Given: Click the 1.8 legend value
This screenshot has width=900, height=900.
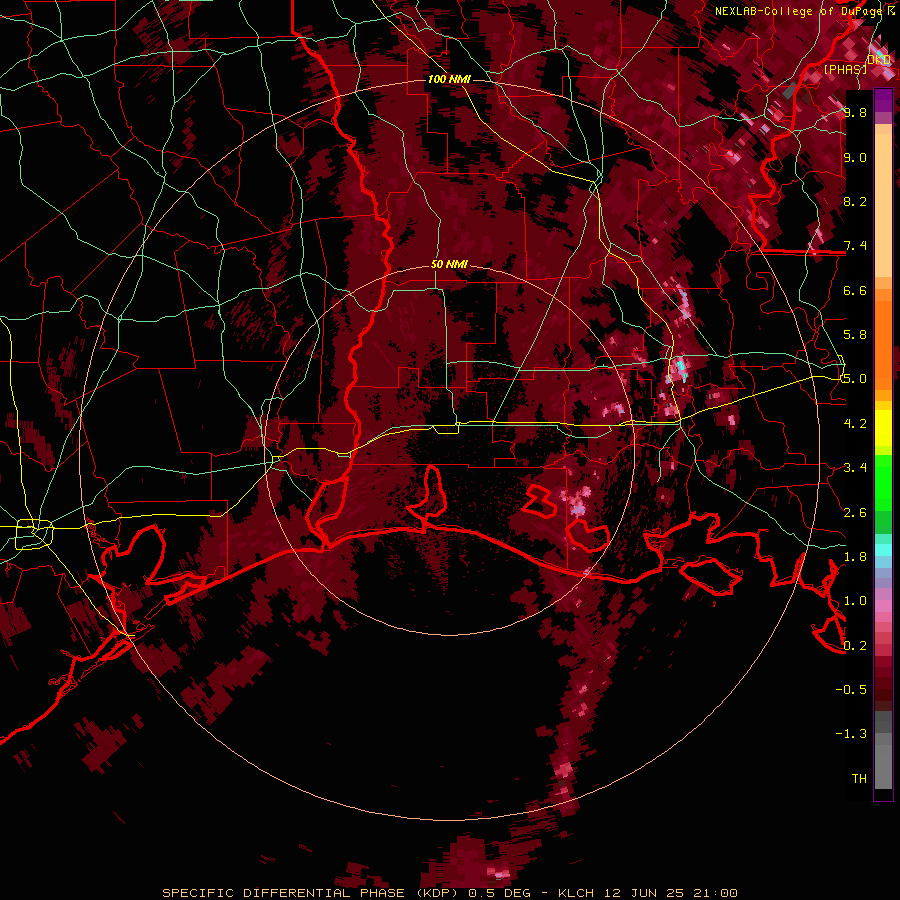Looking at the screenshot, I should pyautogui.click(x=855, y=557).
